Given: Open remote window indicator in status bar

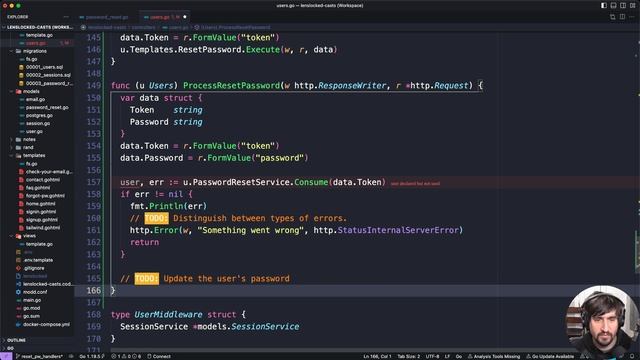Looking at the screenshot, I should pyautogui.click(x=6, y=356).
